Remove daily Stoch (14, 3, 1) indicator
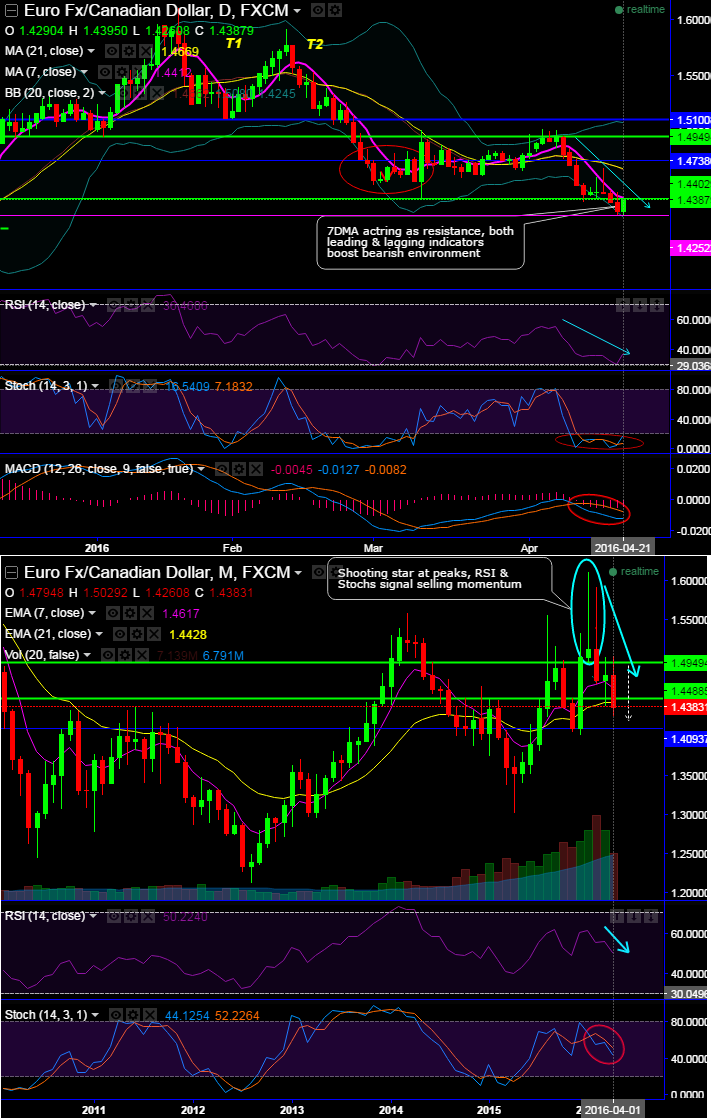This screenshot has height=1119, width=711. coord(150,386)
